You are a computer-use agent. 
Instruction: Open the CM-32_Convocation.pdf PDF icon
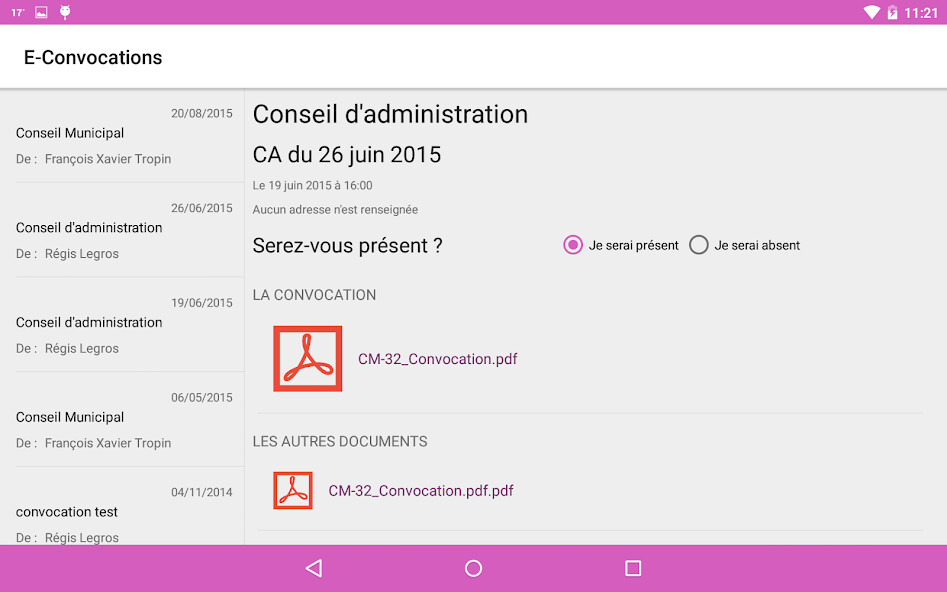coord(307,358)
